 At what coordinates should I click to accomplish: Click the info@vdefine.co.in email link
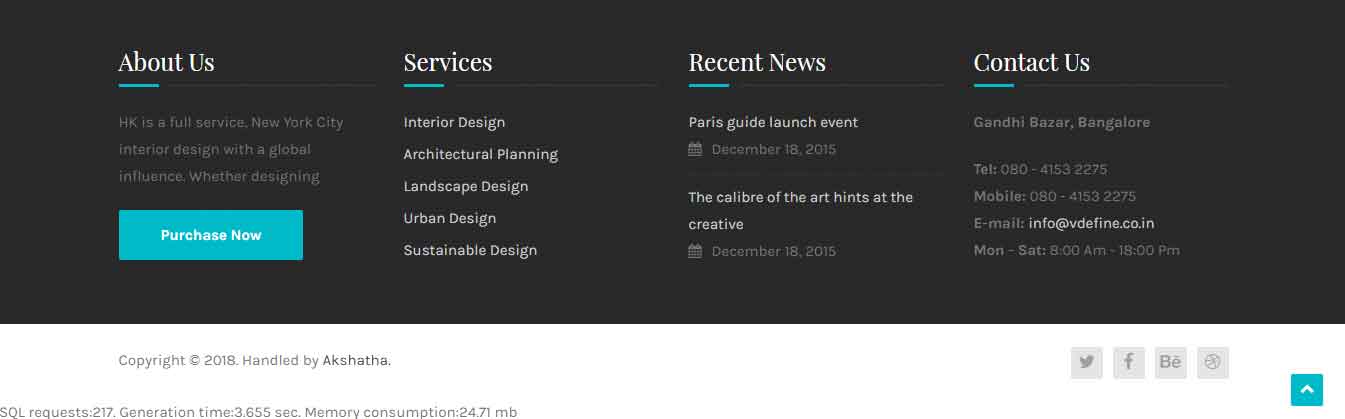tap(1091, 224)
